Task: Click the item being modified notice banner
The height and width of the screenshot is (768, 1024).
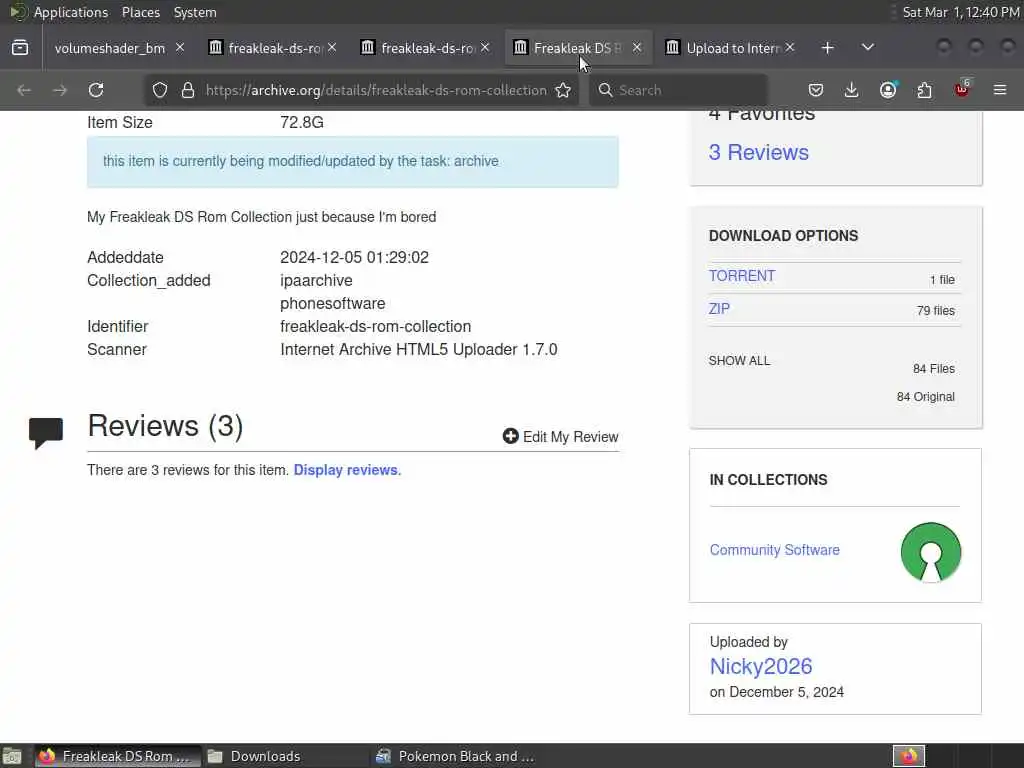Action: pyautogui.click(x=353, y=161)
